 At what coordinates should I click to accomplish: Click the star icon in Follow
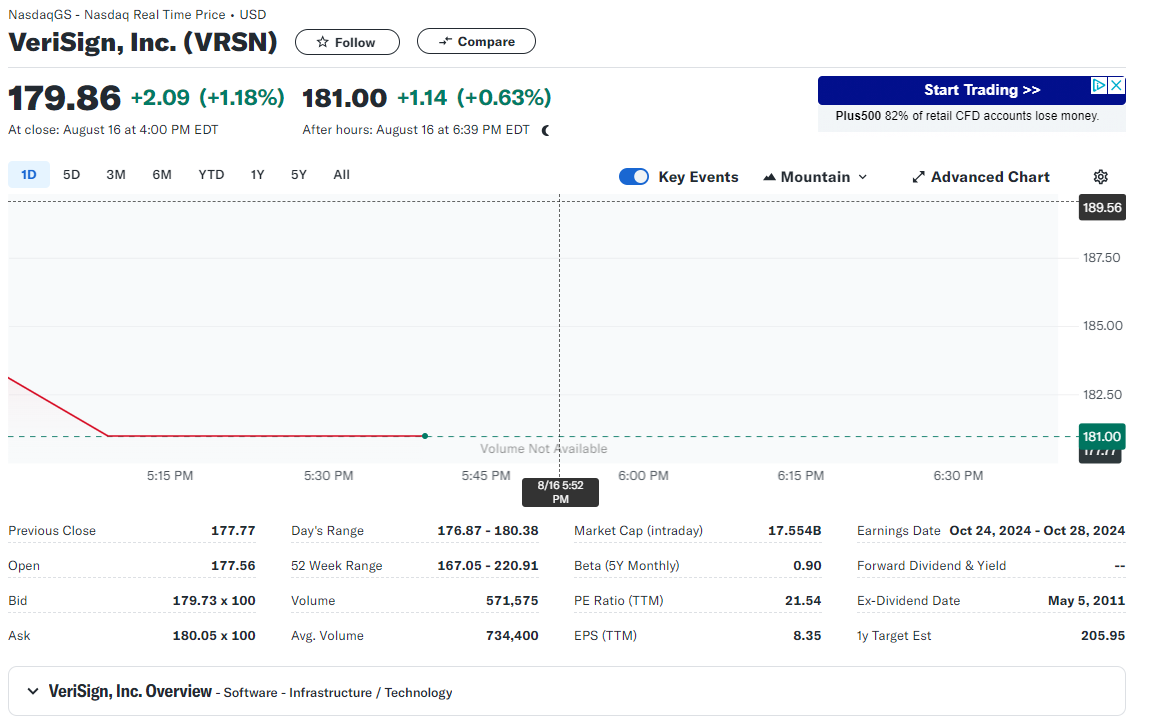[x=322, y=42]
